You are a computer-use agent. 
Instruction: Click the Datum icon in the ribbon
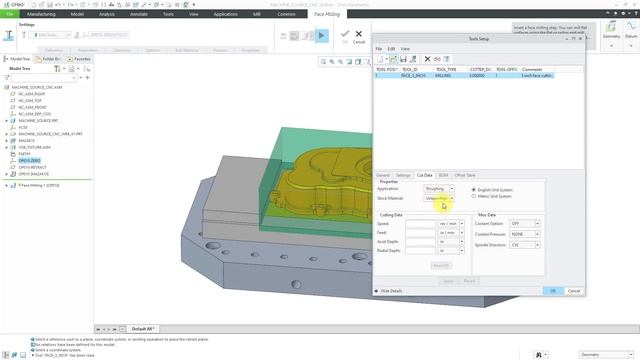pos(631,27)
